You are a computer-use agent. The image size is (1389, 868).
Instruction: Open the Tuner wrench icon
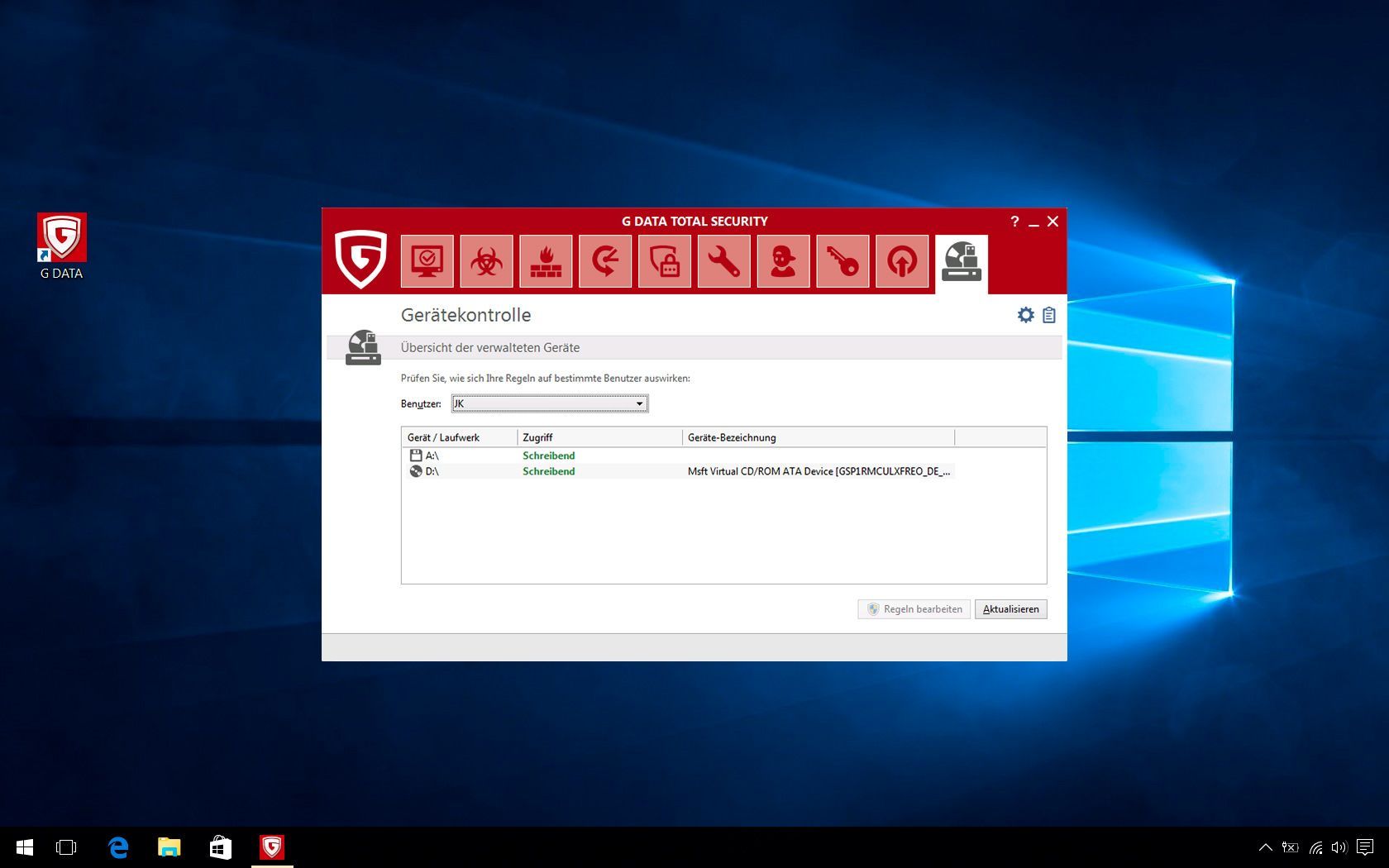point(723,261)
